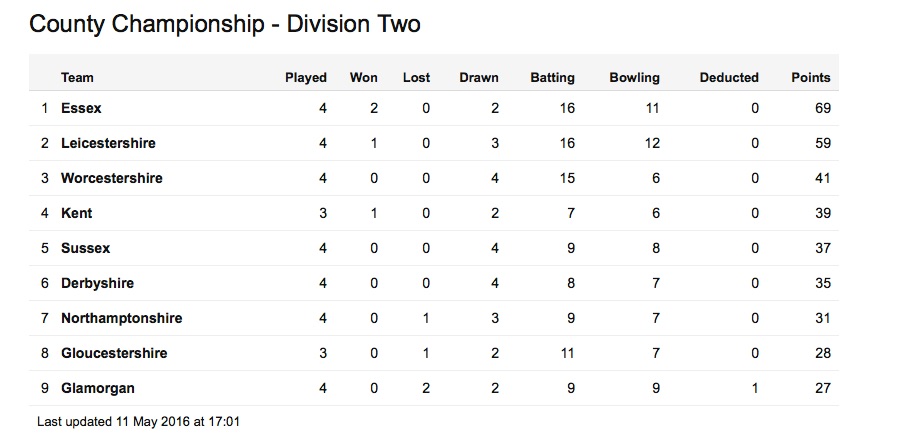Image resolution: width=899 pixels, height=444 pixels.
Task: Select the Drawn column header
Action: point(479,77)
